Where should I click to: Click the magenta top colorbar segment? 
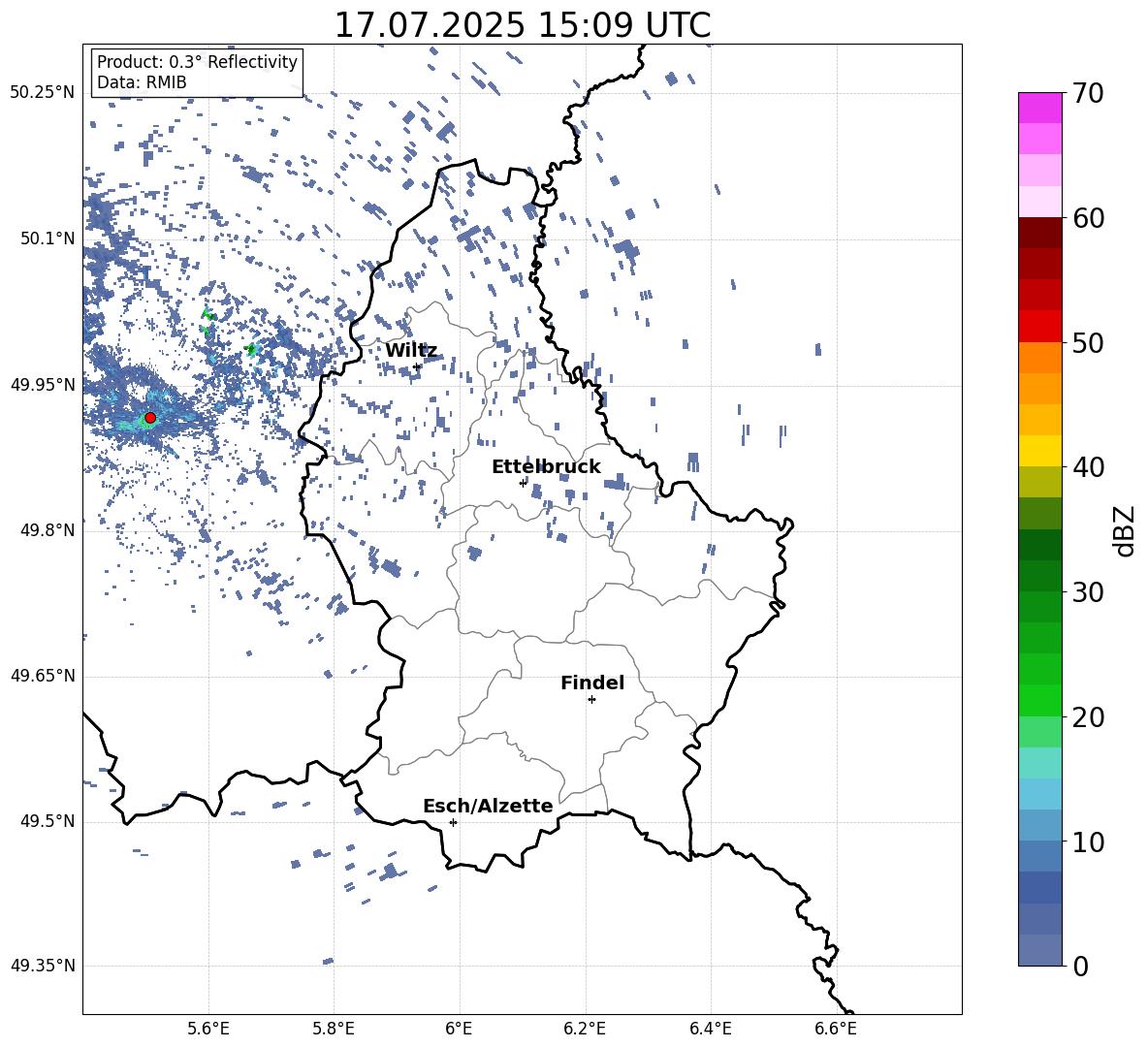point(1040,108)
